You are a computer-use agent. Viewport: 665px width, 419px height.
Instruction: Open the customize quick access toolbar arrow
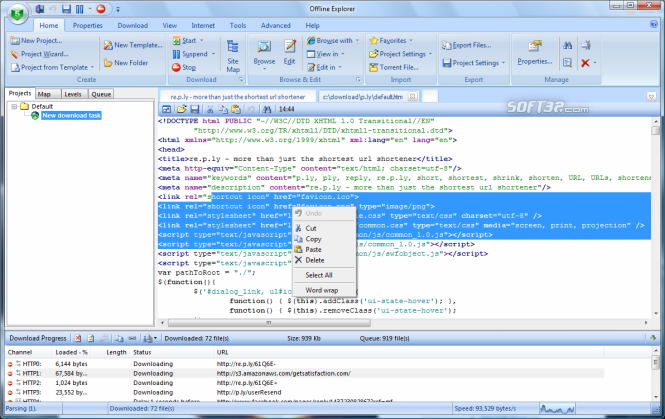tap(117, 9)
